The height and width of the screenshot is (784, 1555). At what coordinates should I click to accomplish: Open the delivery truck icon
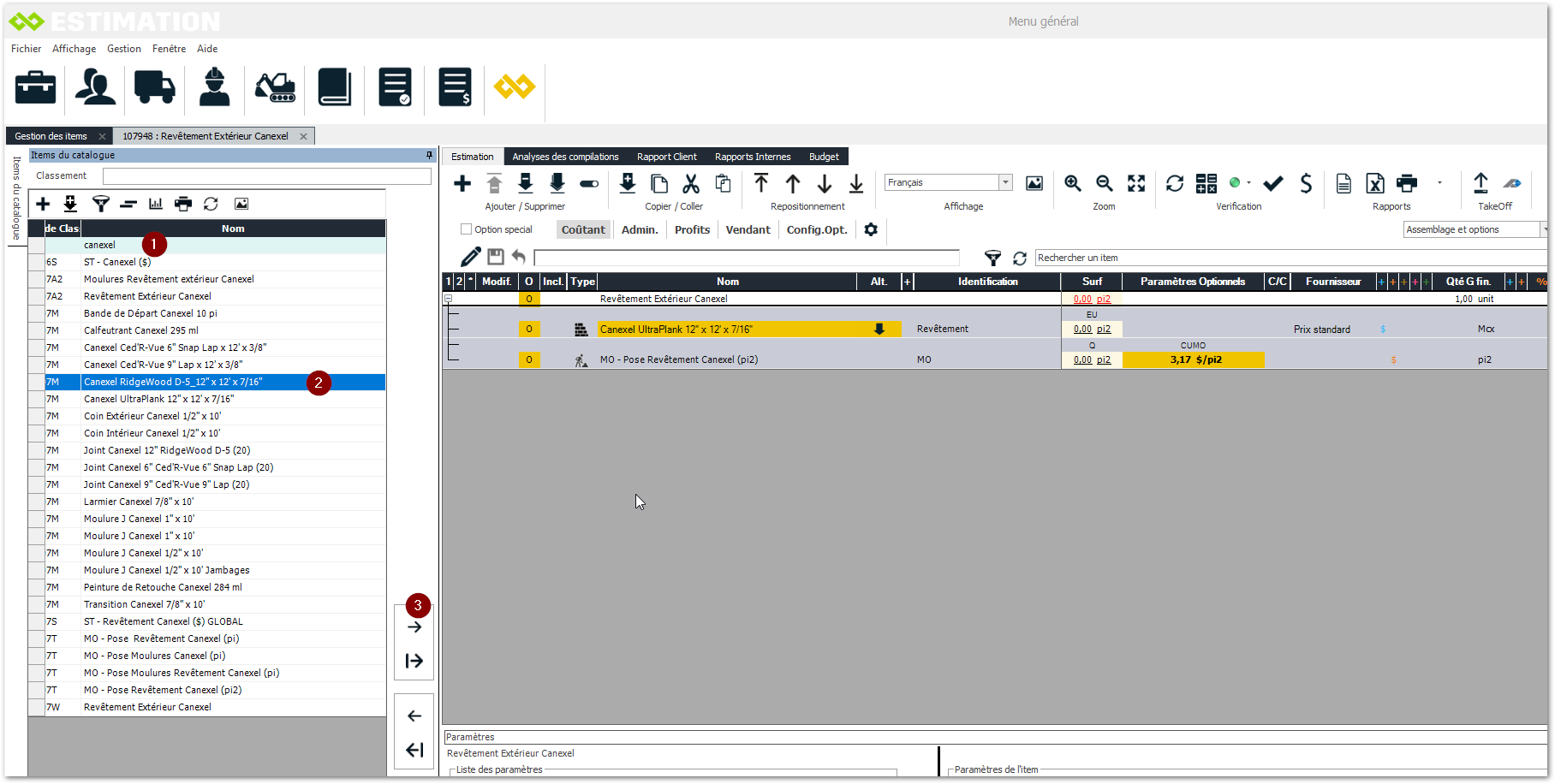pos(154,87)
